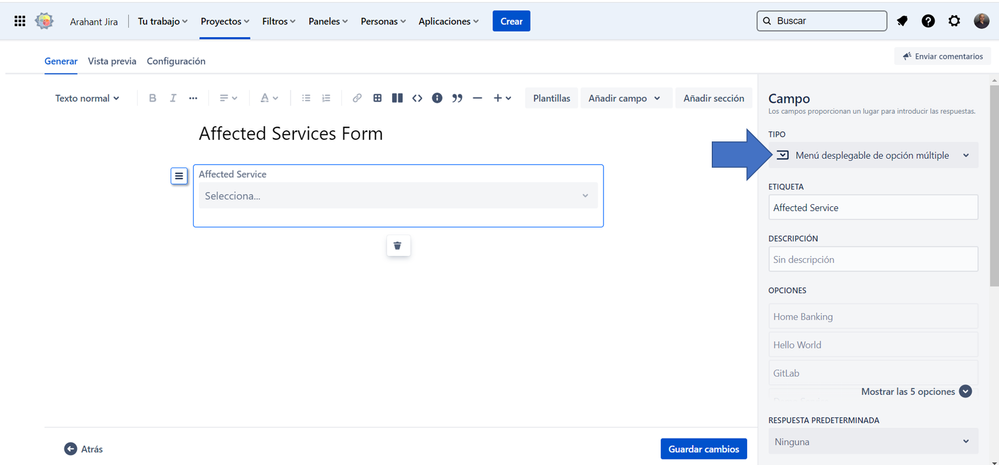
Task: Toggle bold formatting
Action: pos(152,98)
